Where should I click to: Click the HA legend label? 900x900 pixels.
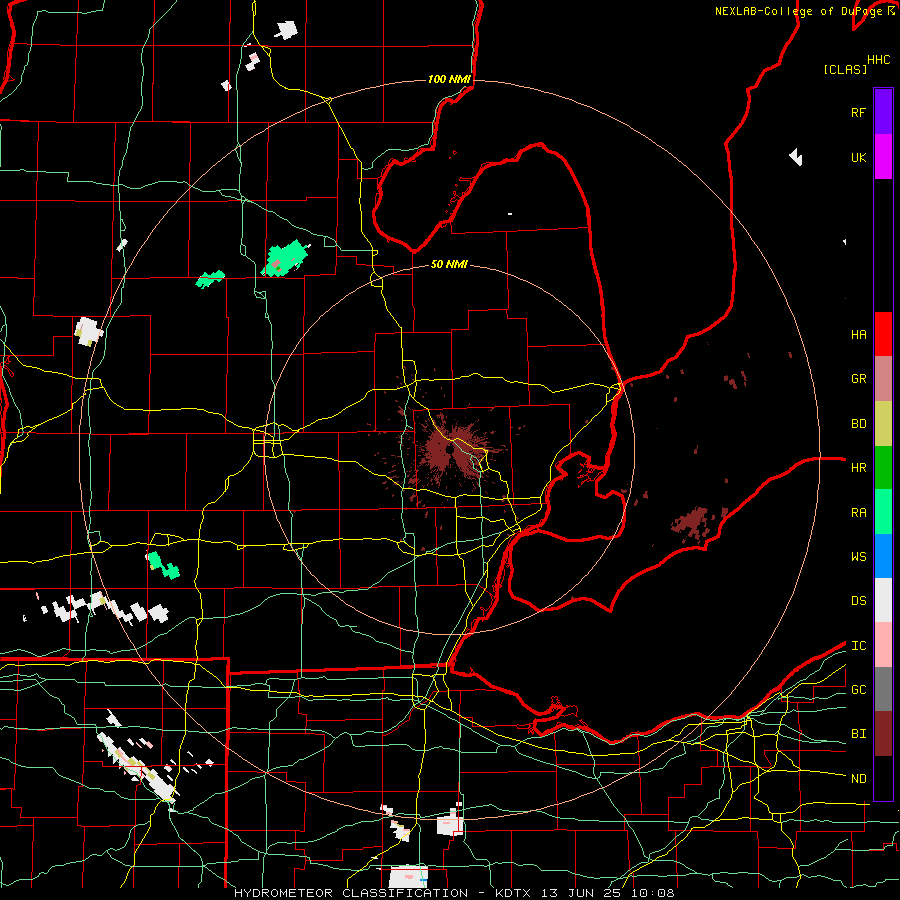click(x=858, y=335)
